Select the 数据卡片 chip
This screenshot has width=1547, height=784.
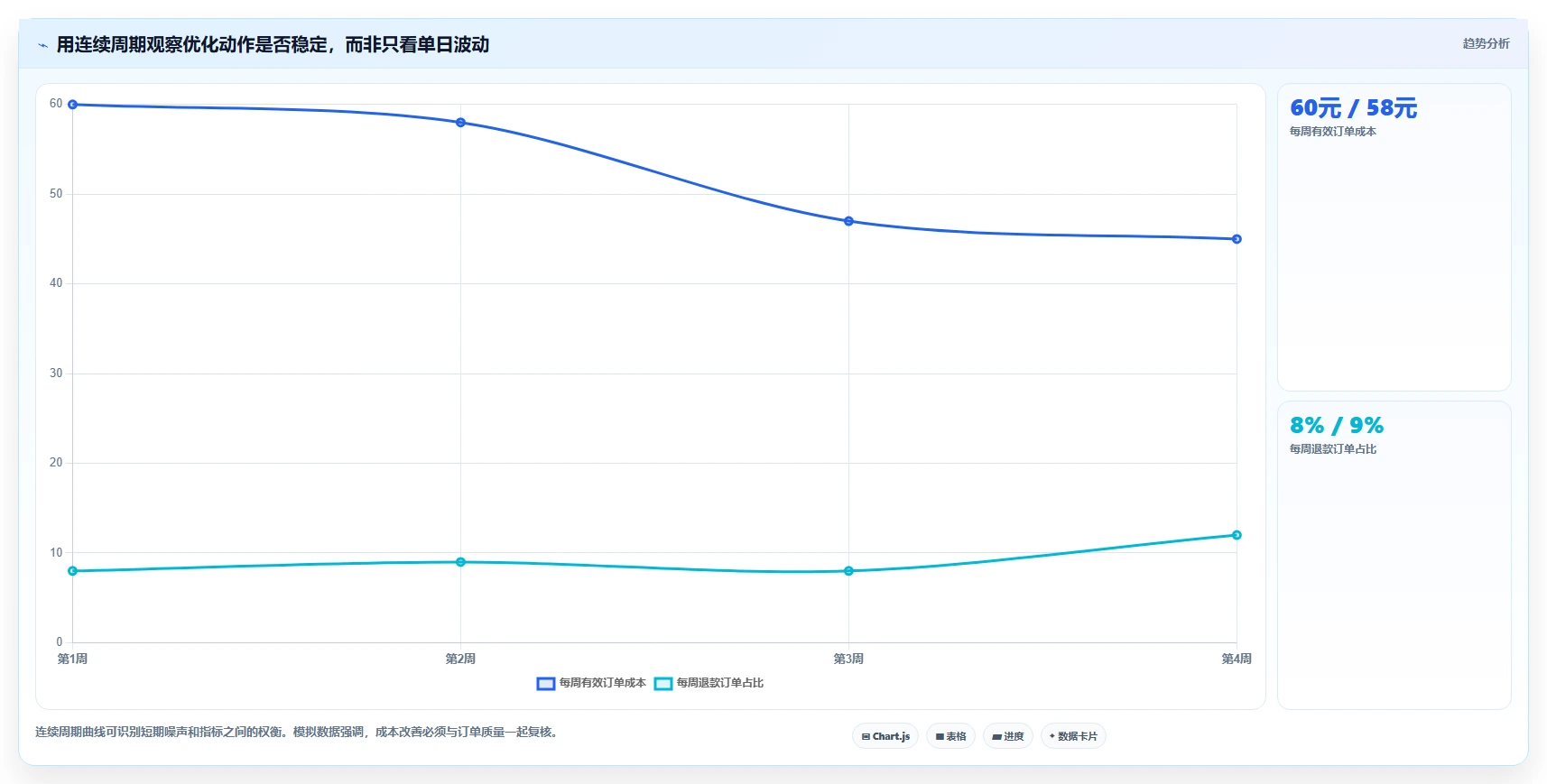[1073, 736]
